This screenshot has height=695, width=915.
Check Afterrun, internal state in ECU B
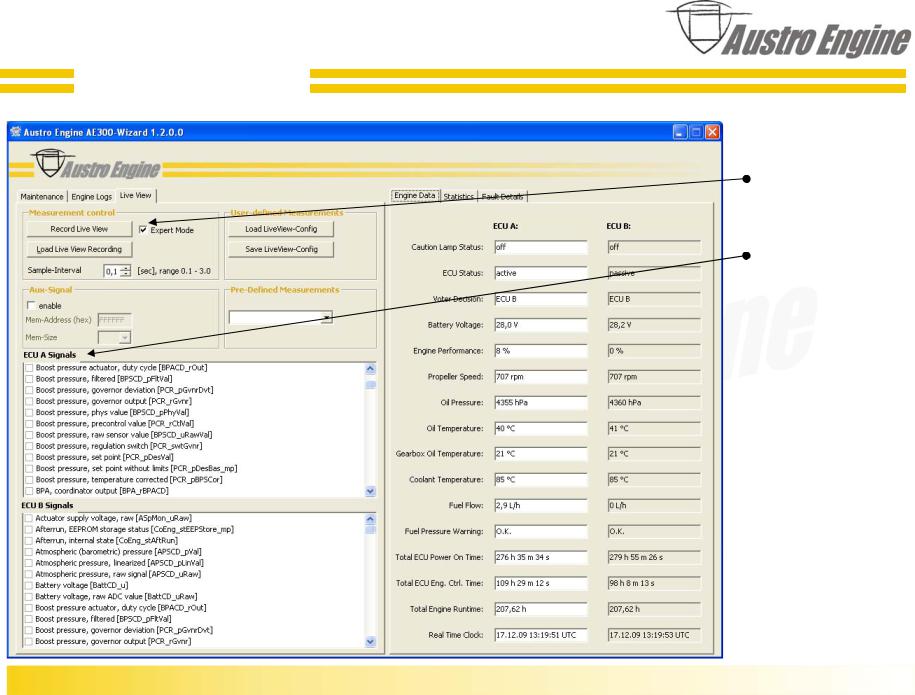(29, 541)
